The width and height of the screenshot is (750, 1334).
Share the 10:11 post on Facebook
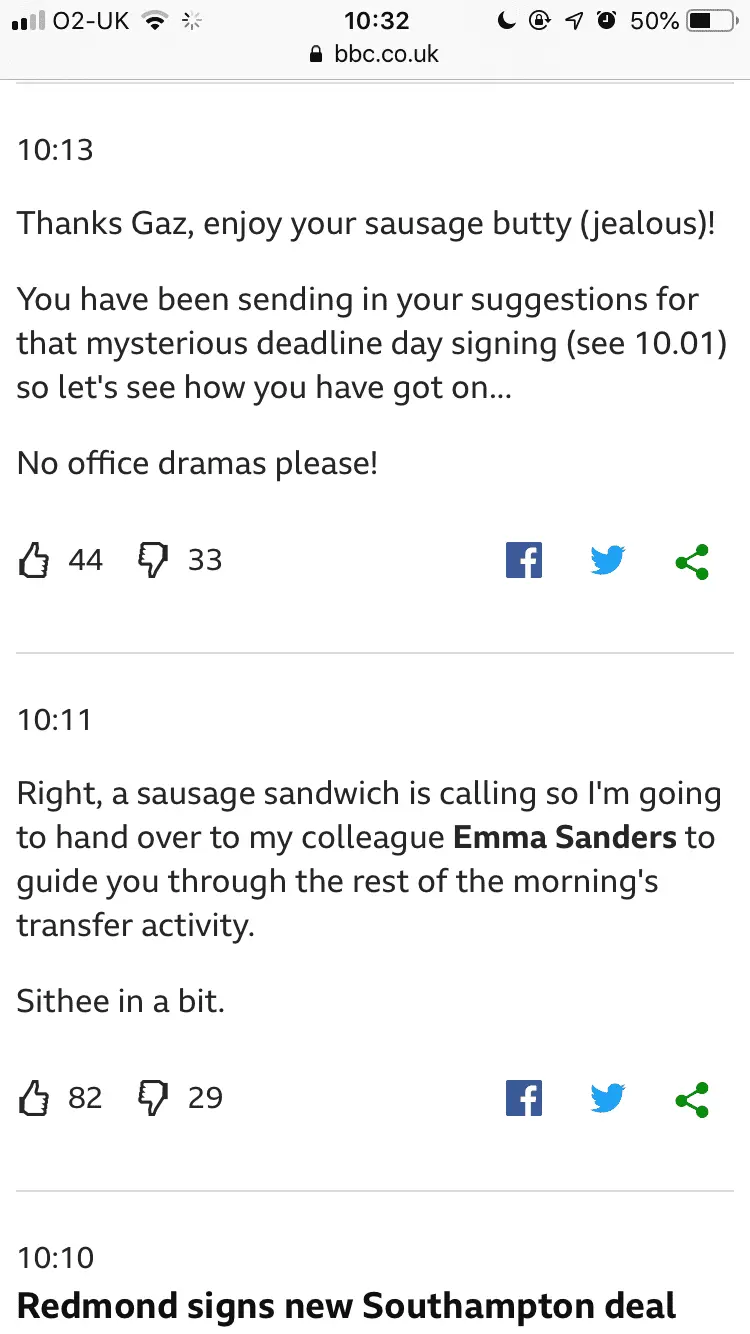tap(524, 1098)
